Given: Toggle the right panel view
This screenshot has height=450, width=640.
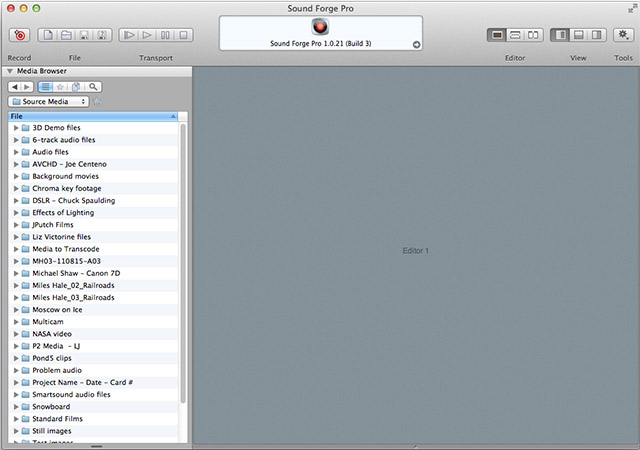Looking at the screenshot, I should point(597,35).
